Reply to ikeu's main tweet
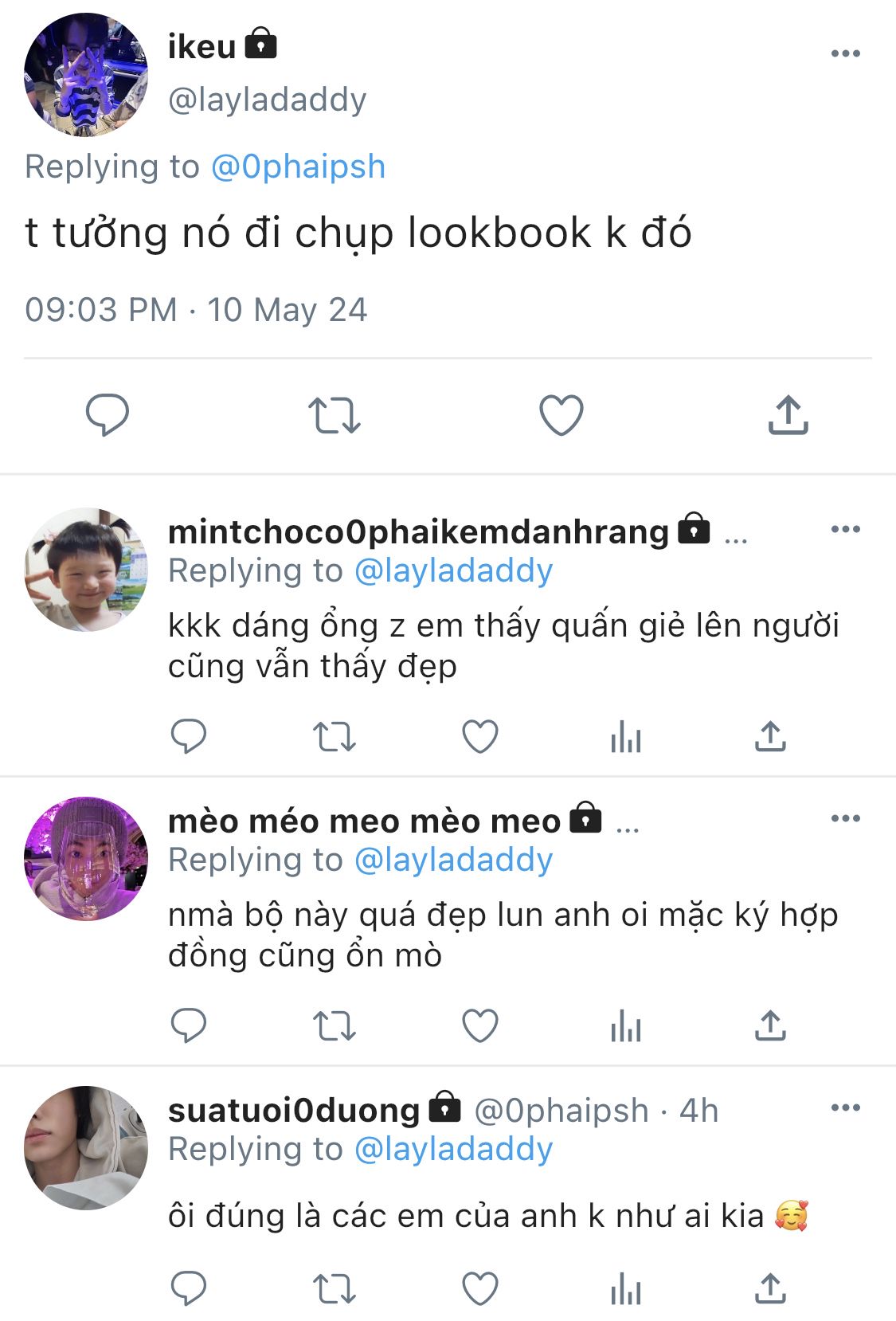This screenshot has height=1321, width=896. 108,415
